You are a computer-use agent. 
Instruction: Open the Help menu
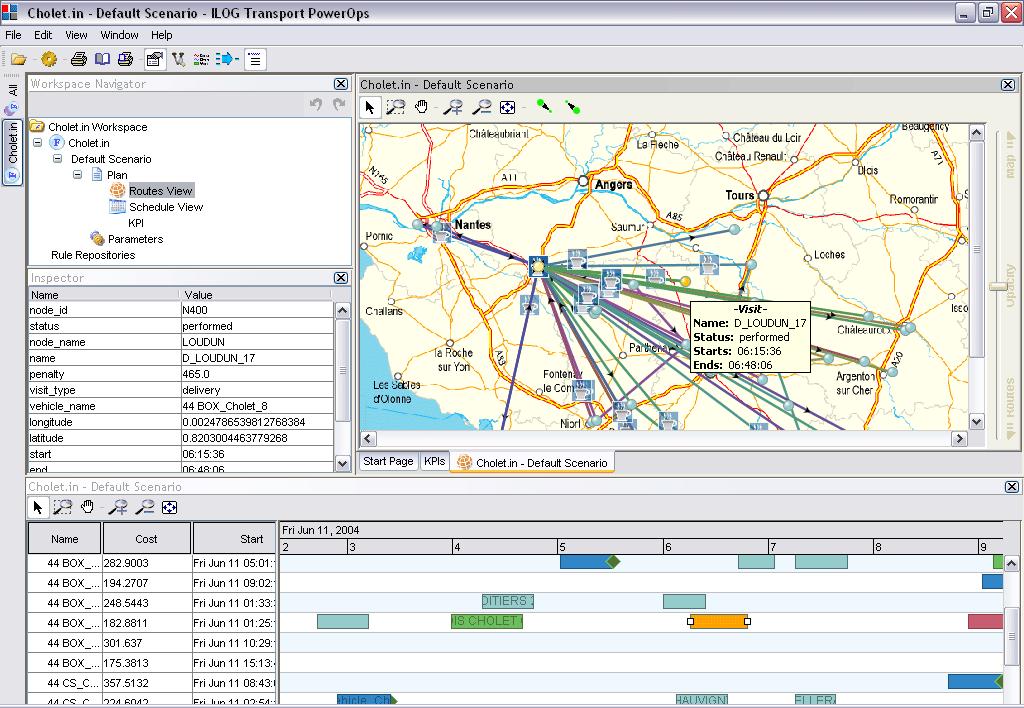click(x=161, y=35)
